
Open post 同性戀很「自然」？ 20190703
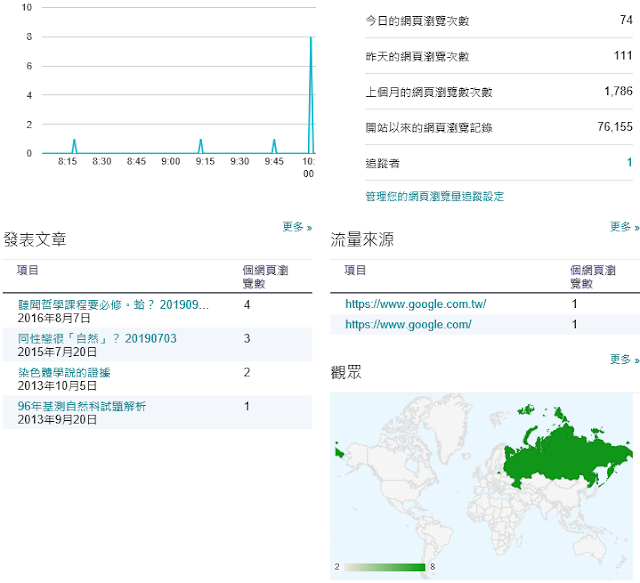coord(97,338)
